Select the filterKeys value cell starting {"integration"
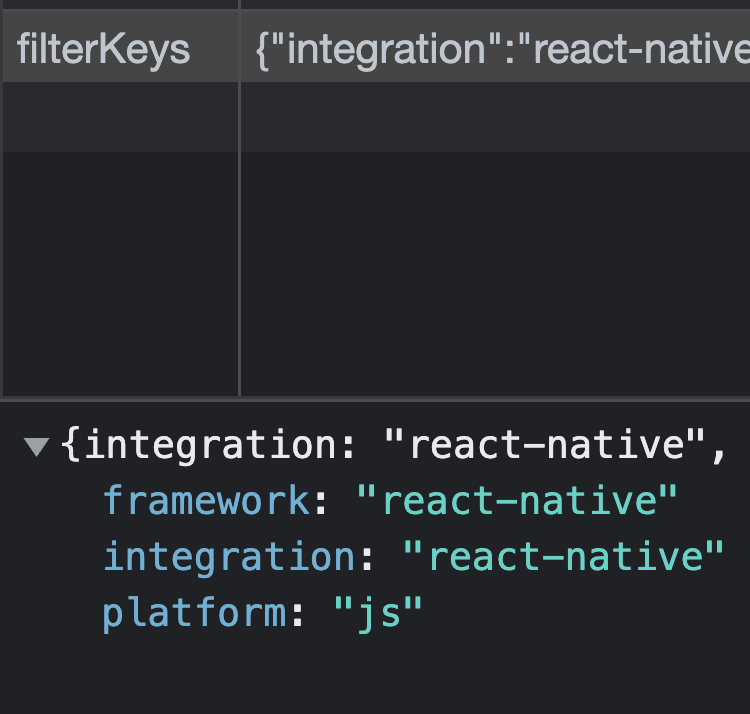The height and width of the screenshot is (714, 750). 495,46
